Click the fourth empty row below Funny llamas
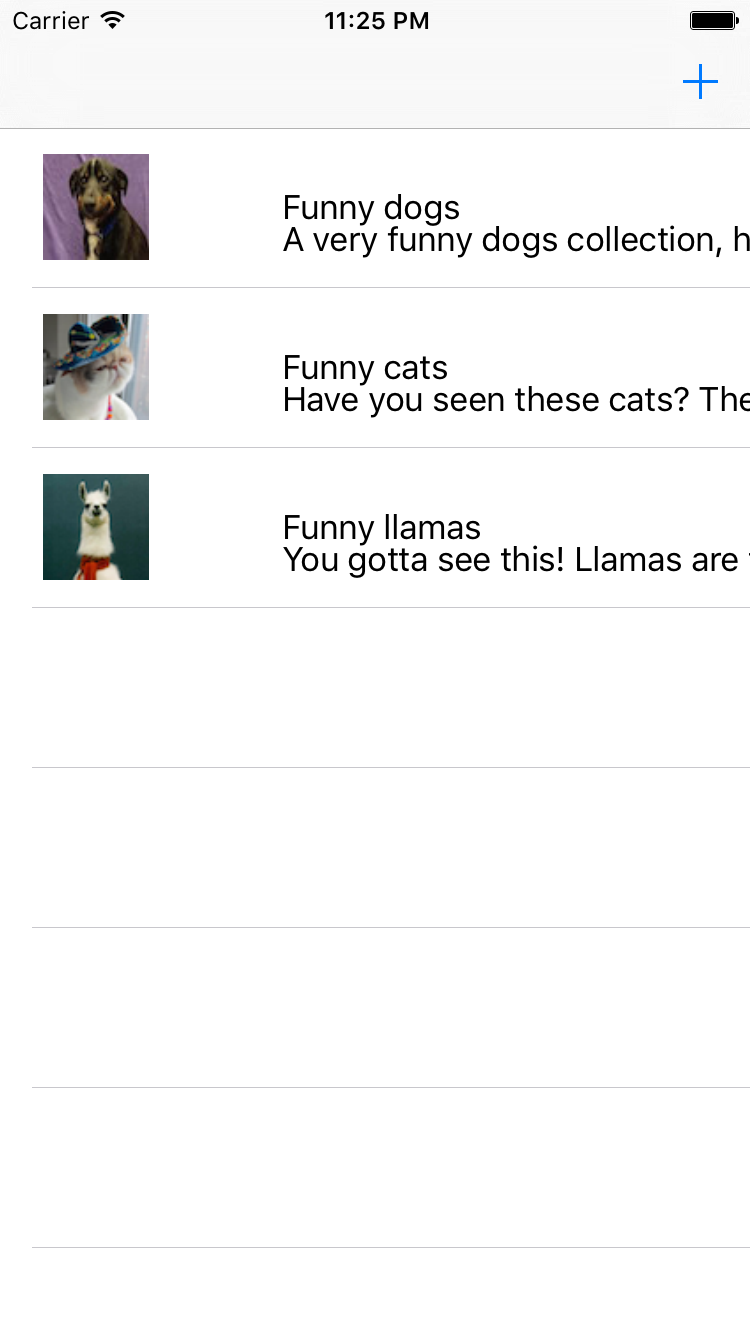This screenshot has height=1334, width=750. tap(390, 1168)
